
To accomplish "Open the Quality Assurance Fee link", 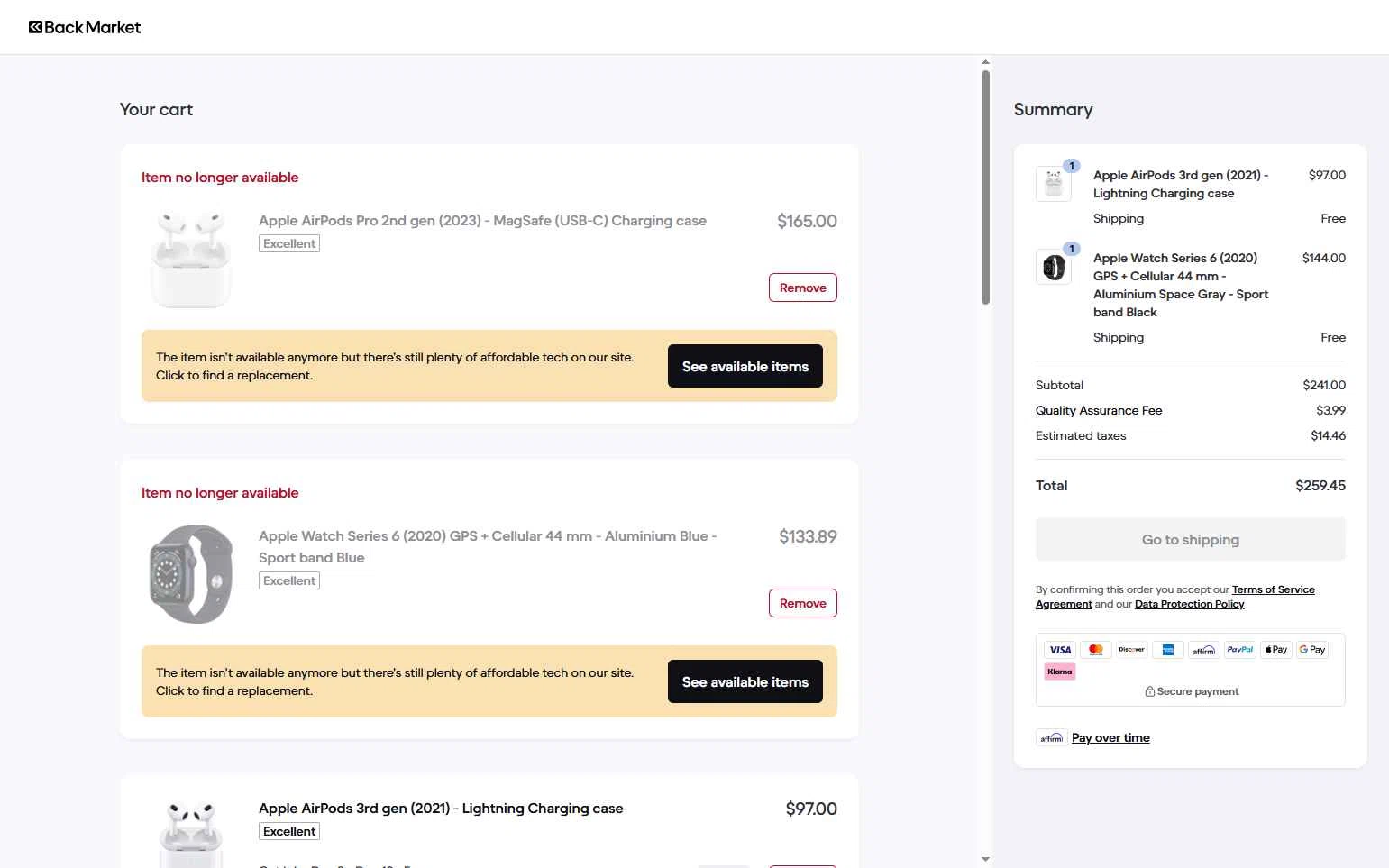I will 1099,410.
